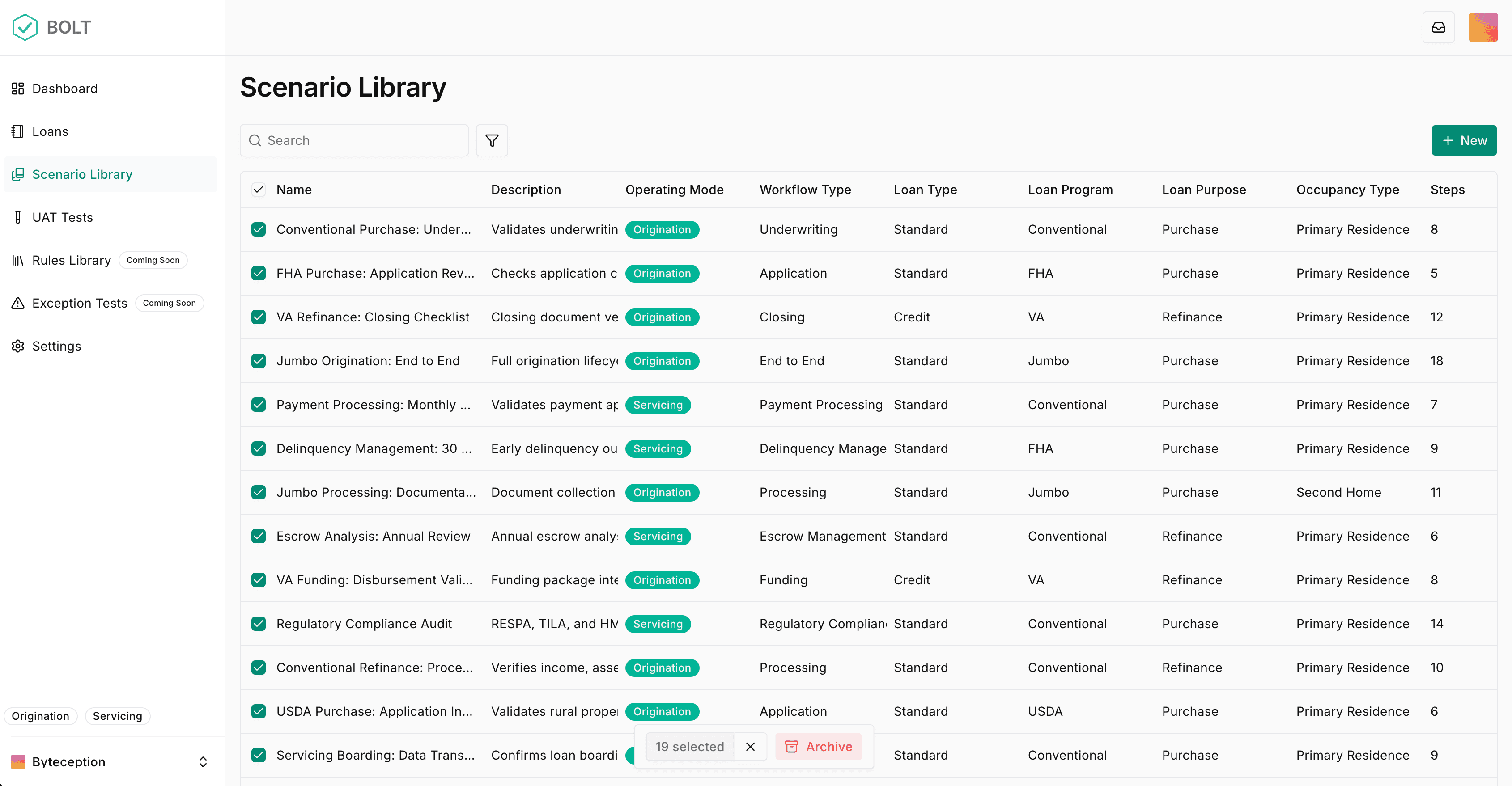This screenshot has width=1512, height=786.
Task: Toggle the select-all header checkbox
Action: point(258,190)
